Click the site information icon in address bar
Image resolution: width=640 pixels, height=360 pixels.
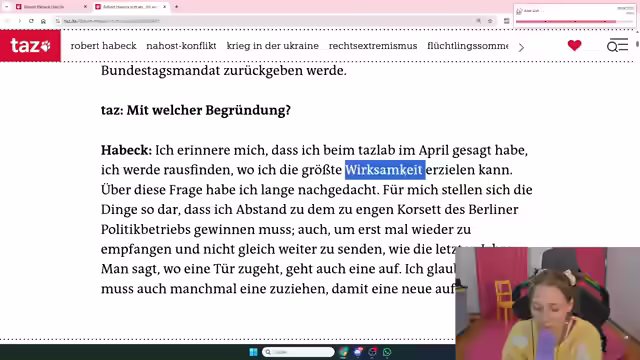pos(58,21)
